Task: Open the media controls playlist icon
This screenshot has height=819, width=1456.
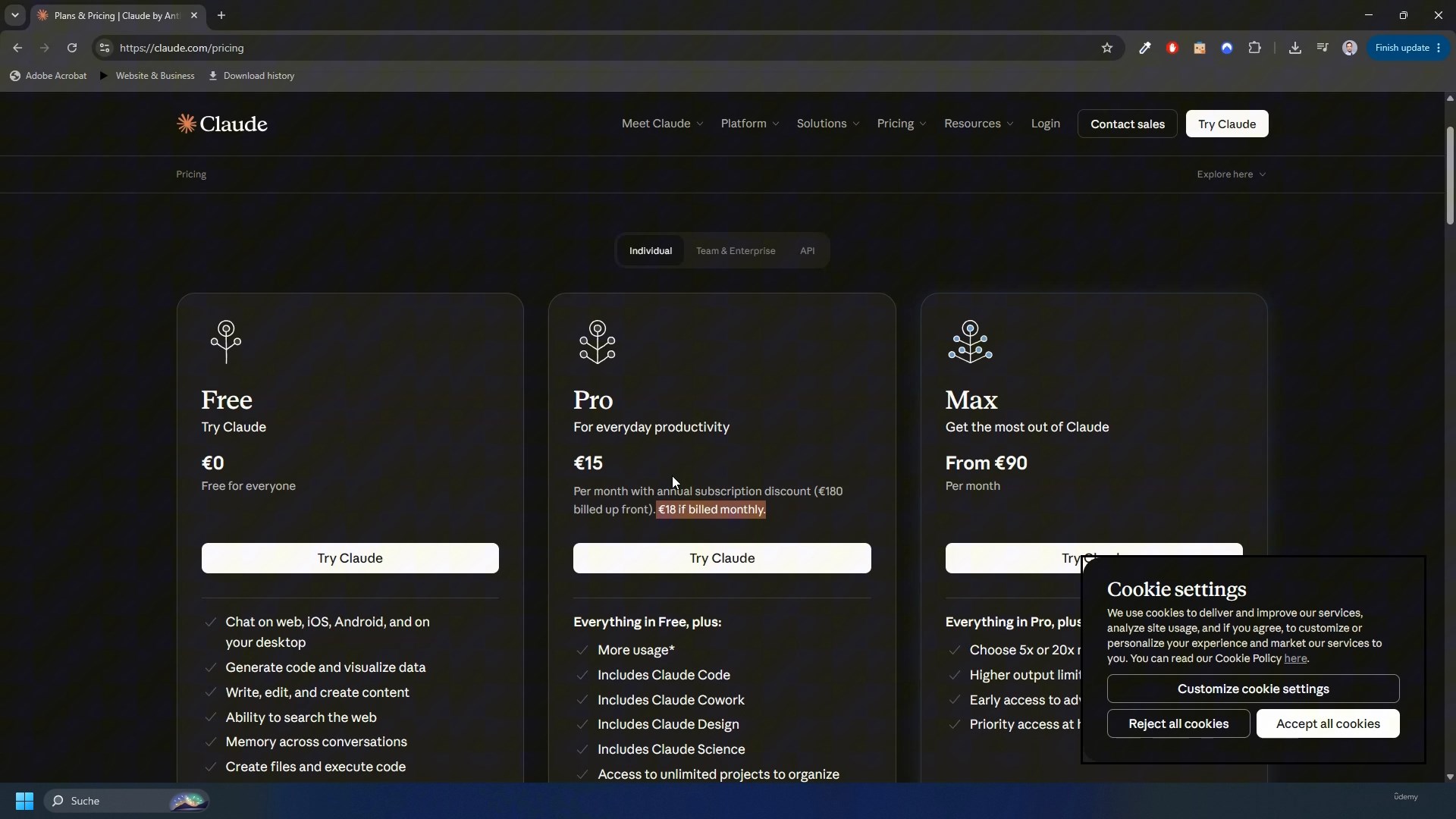Action: (x=1323, y=48)
